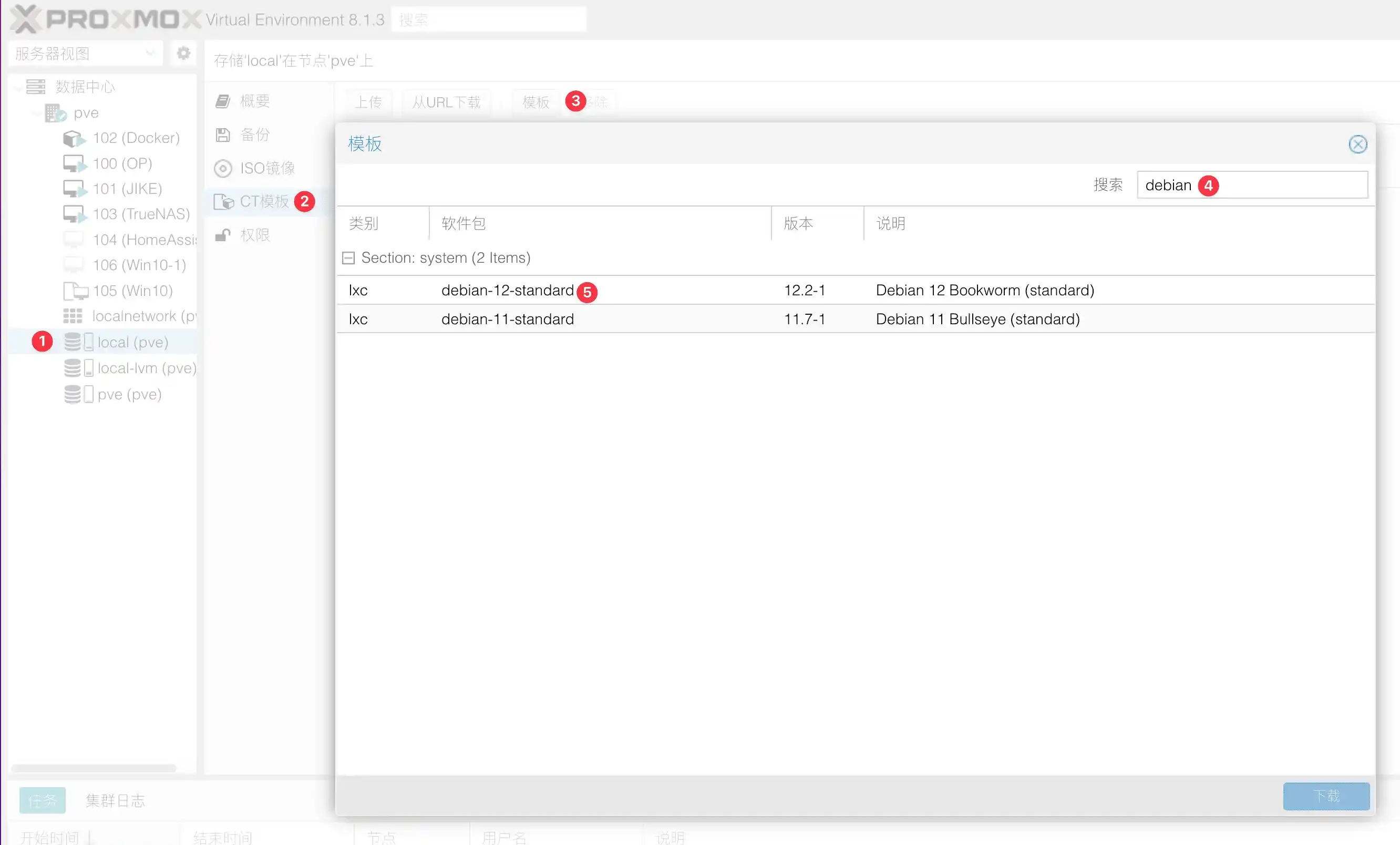The image size is (1400, 845).
Task: Close the 模板 dialog
Action: (1357, 145)
